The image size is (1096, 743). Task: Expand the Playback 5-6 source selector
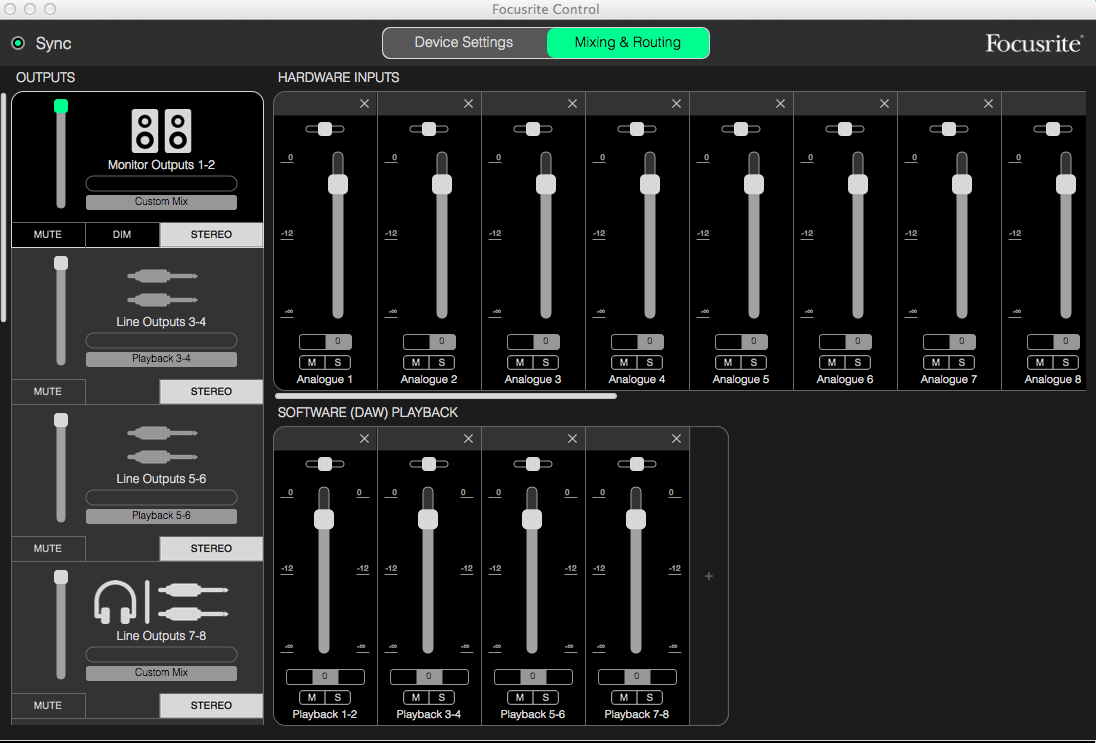[161, 516]
